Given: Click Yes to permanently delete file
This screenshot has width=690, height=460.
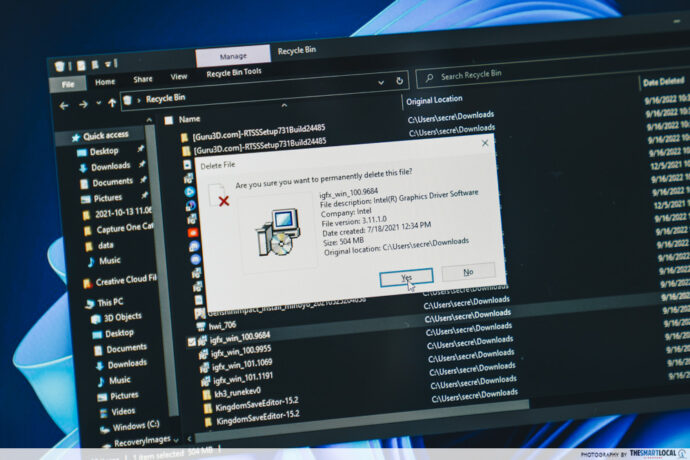Looking at the screenshot, I should click(406, 277).
